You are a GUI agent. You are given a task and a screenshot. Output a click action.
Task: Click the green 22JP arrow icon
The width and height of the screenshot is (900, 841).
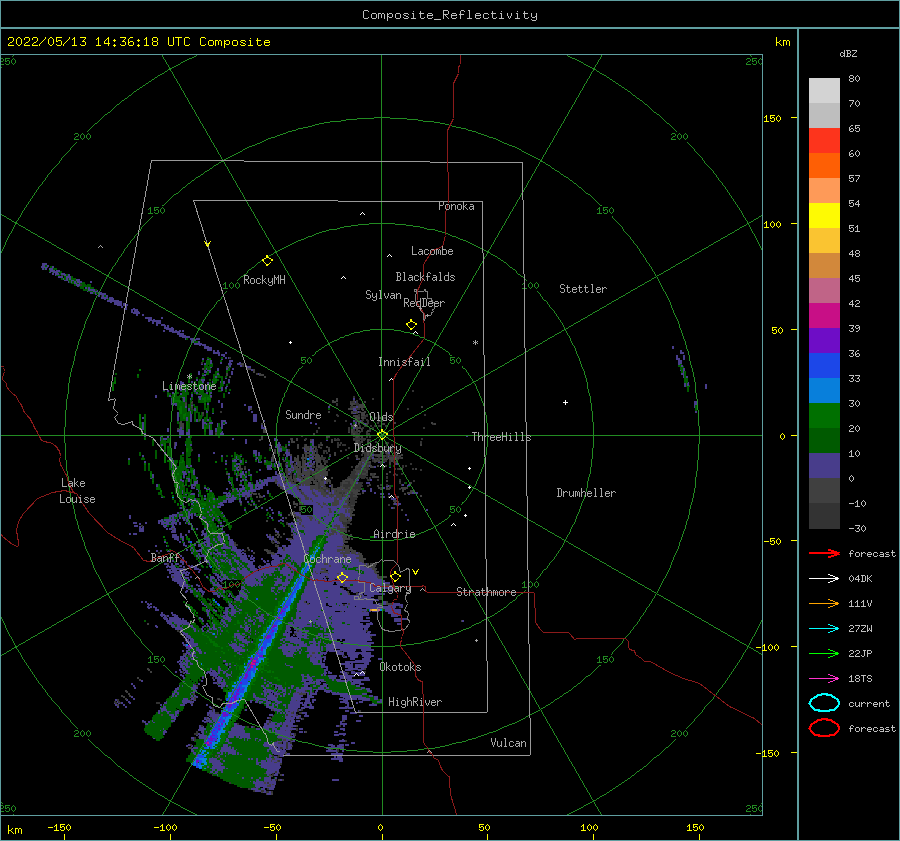pyautogui.click(x=824, y=653)
